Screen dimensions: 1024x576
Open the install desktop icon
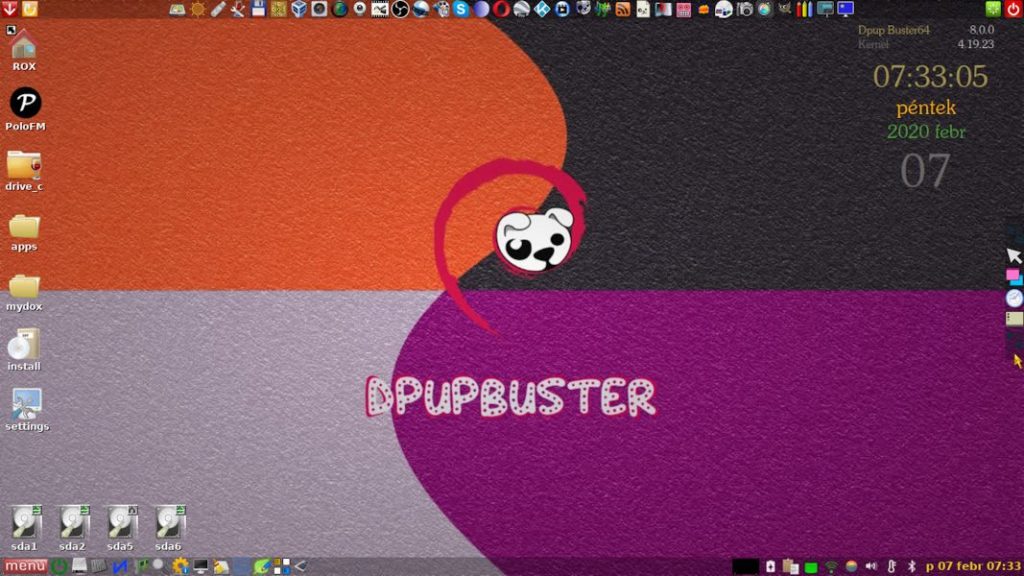tap(23, 345)
